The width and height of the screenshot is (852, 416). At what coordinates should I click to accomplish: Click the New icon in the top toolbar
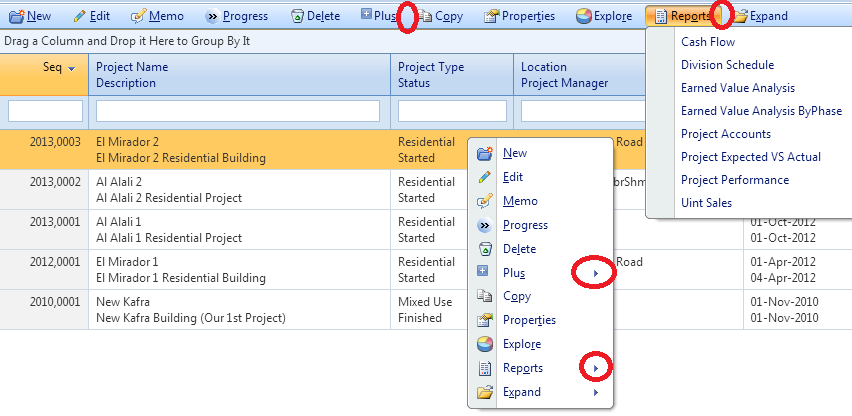pyautogui.click(x=15, y=16)
